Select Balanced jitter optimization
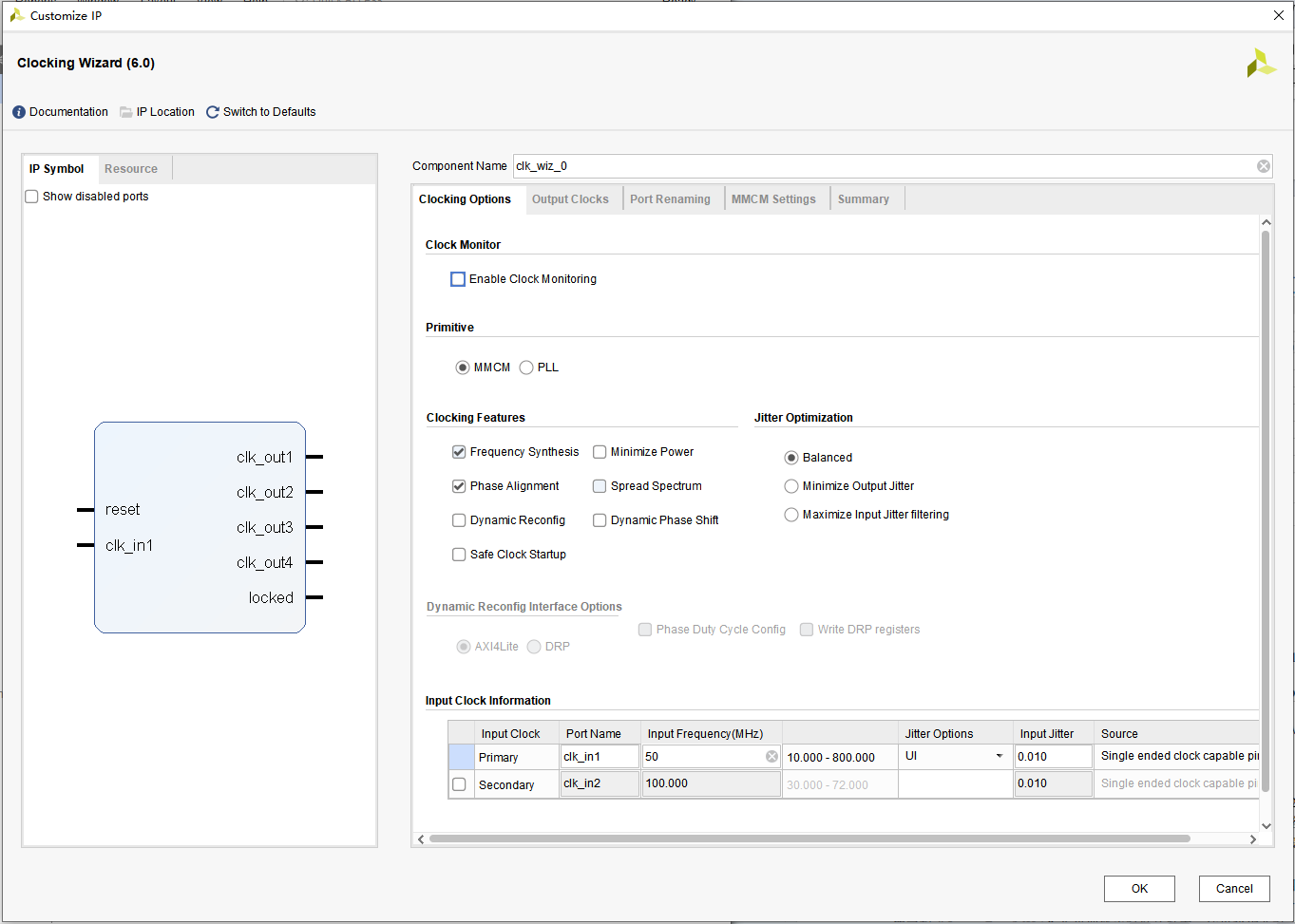Viewport: 1295px width, 924px height. click(791, 458)
